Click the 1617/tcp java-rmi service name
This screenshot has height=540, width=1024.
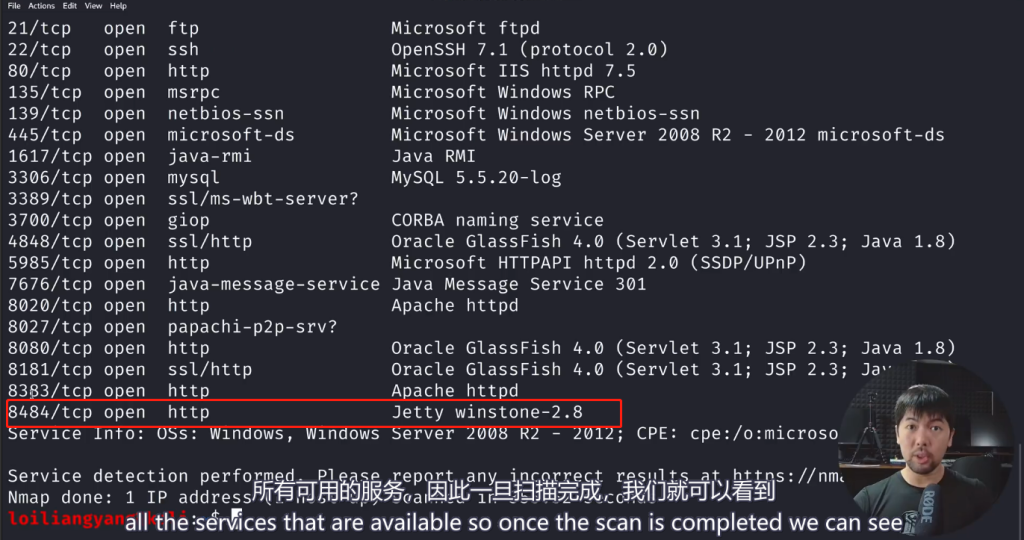coord(210,156)
